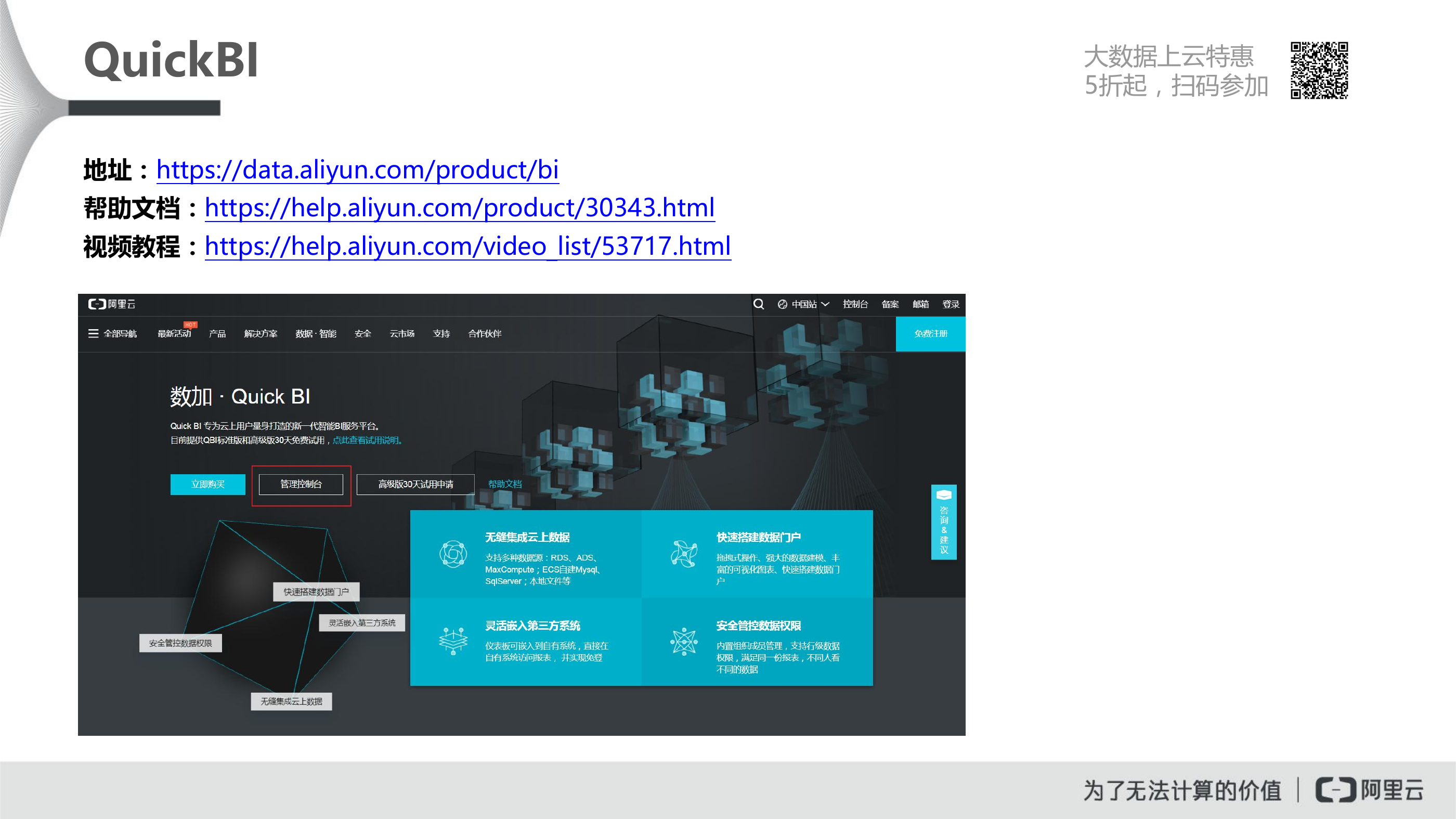The image size is (1456, 819).
Task: Click the QR code in the top right
Action: click(x=1319, y=71)
